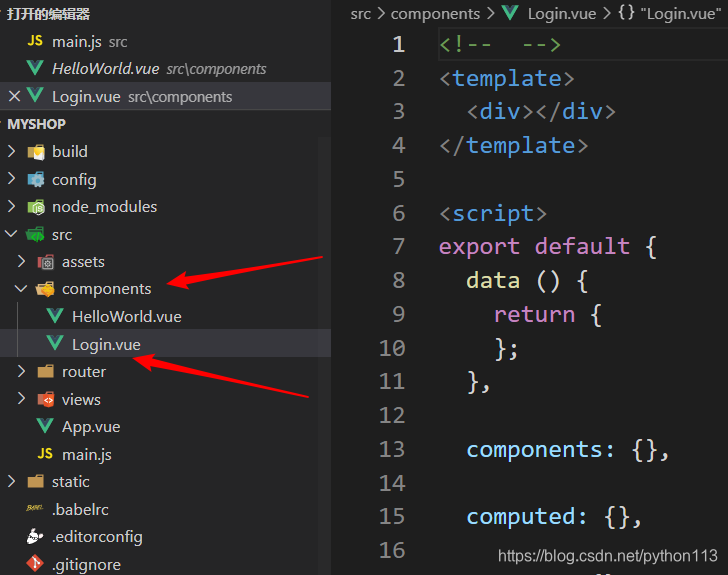Click the Vue icon beside HelloWorld.vue in tree
728x575 pixels.
point(55,316)
